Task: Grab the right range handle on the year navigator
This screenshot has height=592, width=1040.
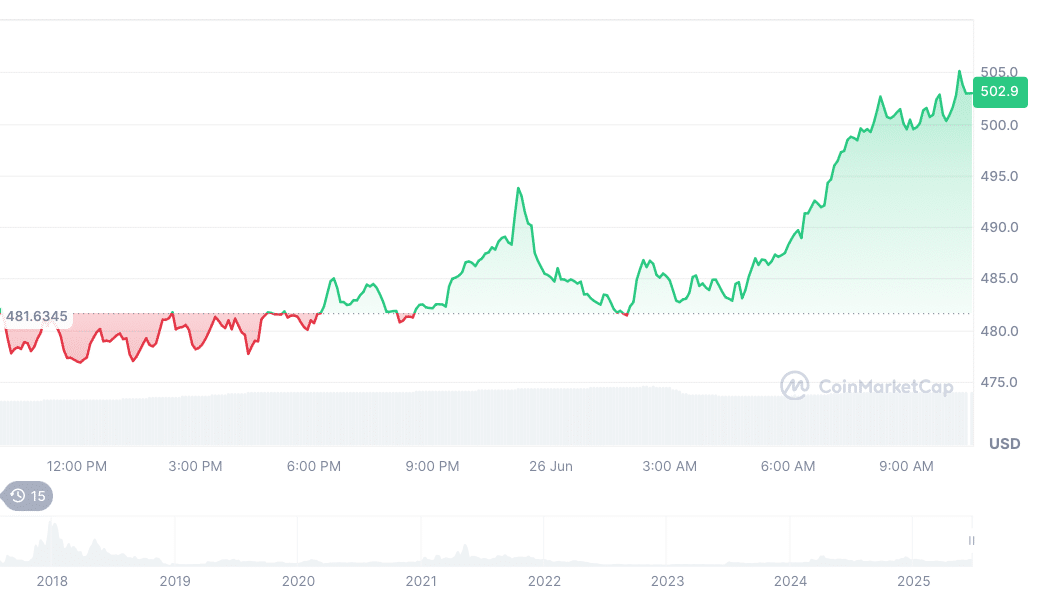Action: coord(971,540)
